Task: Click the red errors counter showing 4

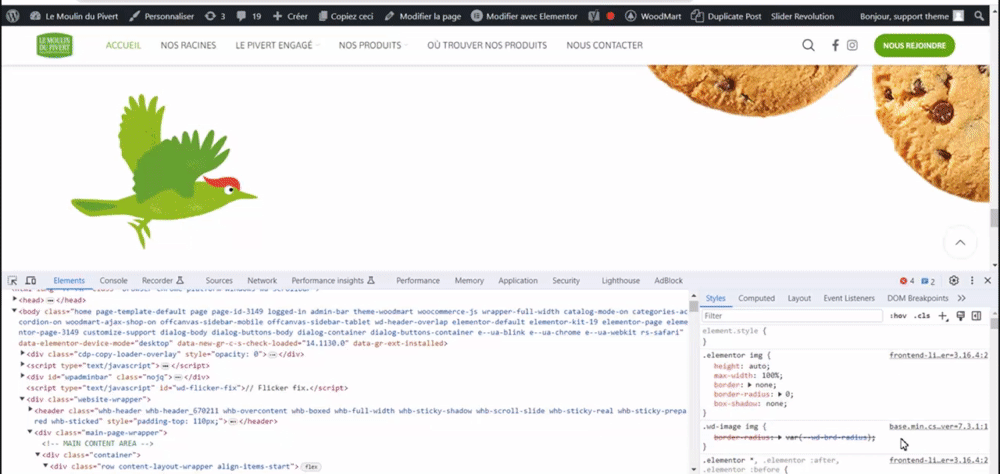Action: (907, 281)
